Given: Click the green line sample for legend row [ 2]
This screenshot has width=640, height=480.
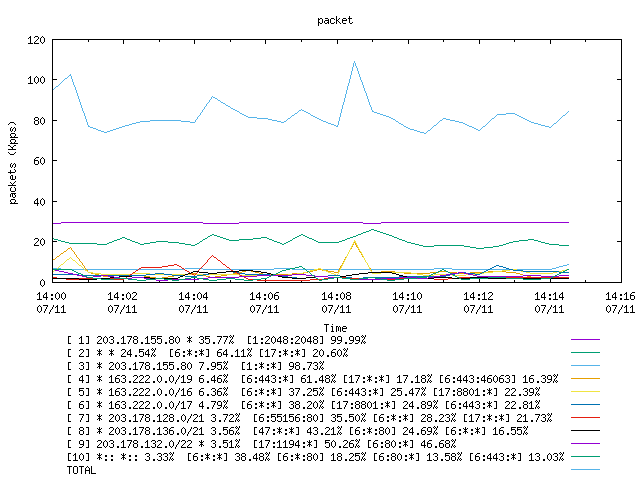Looking at the screenshot, I should [585, 353].
